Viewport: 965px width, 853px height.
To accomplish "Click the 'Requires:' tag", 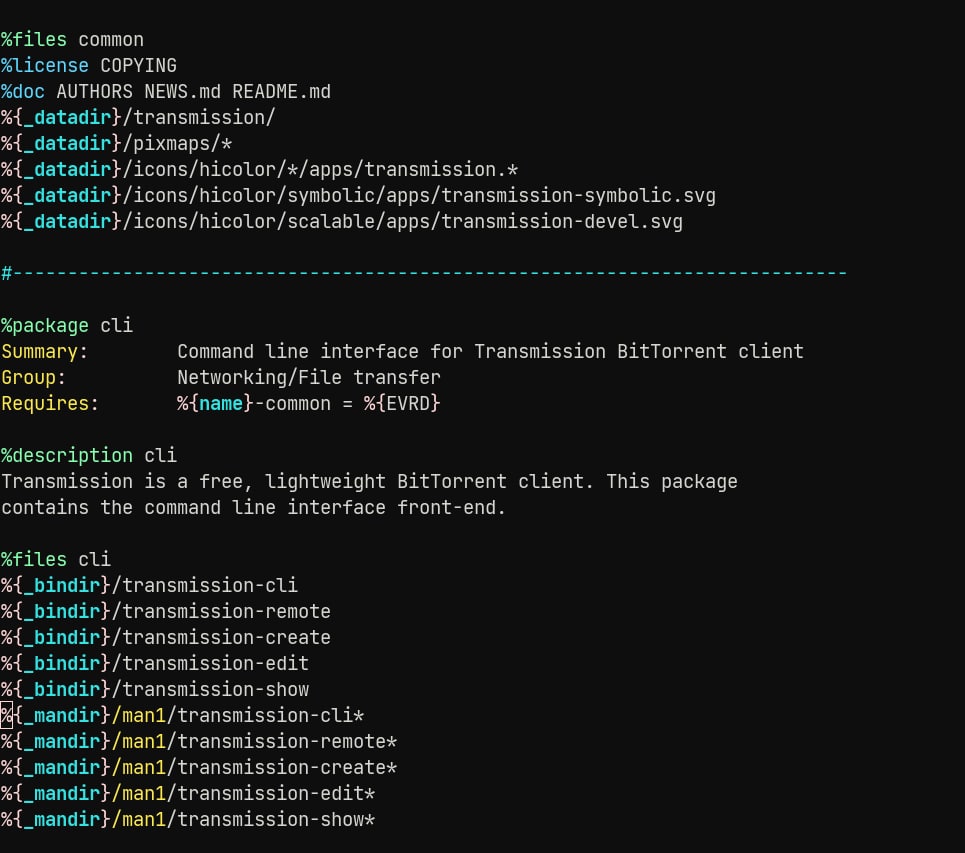I will tap(50, 404).
